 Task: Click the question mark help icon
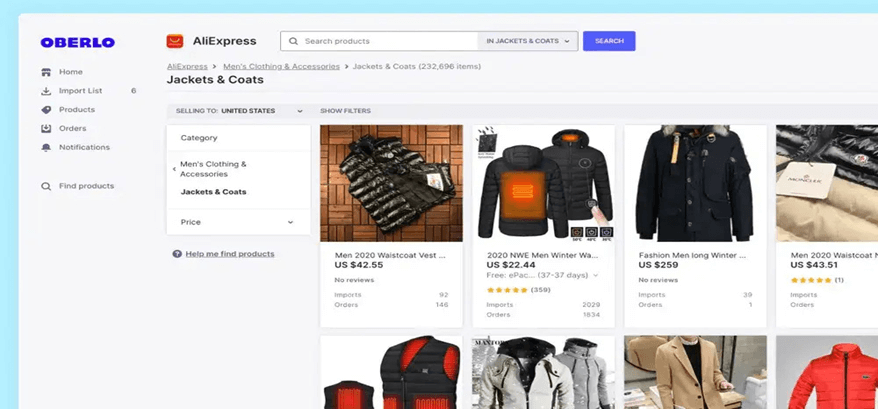pyautogui.click(x=177, y=254)
